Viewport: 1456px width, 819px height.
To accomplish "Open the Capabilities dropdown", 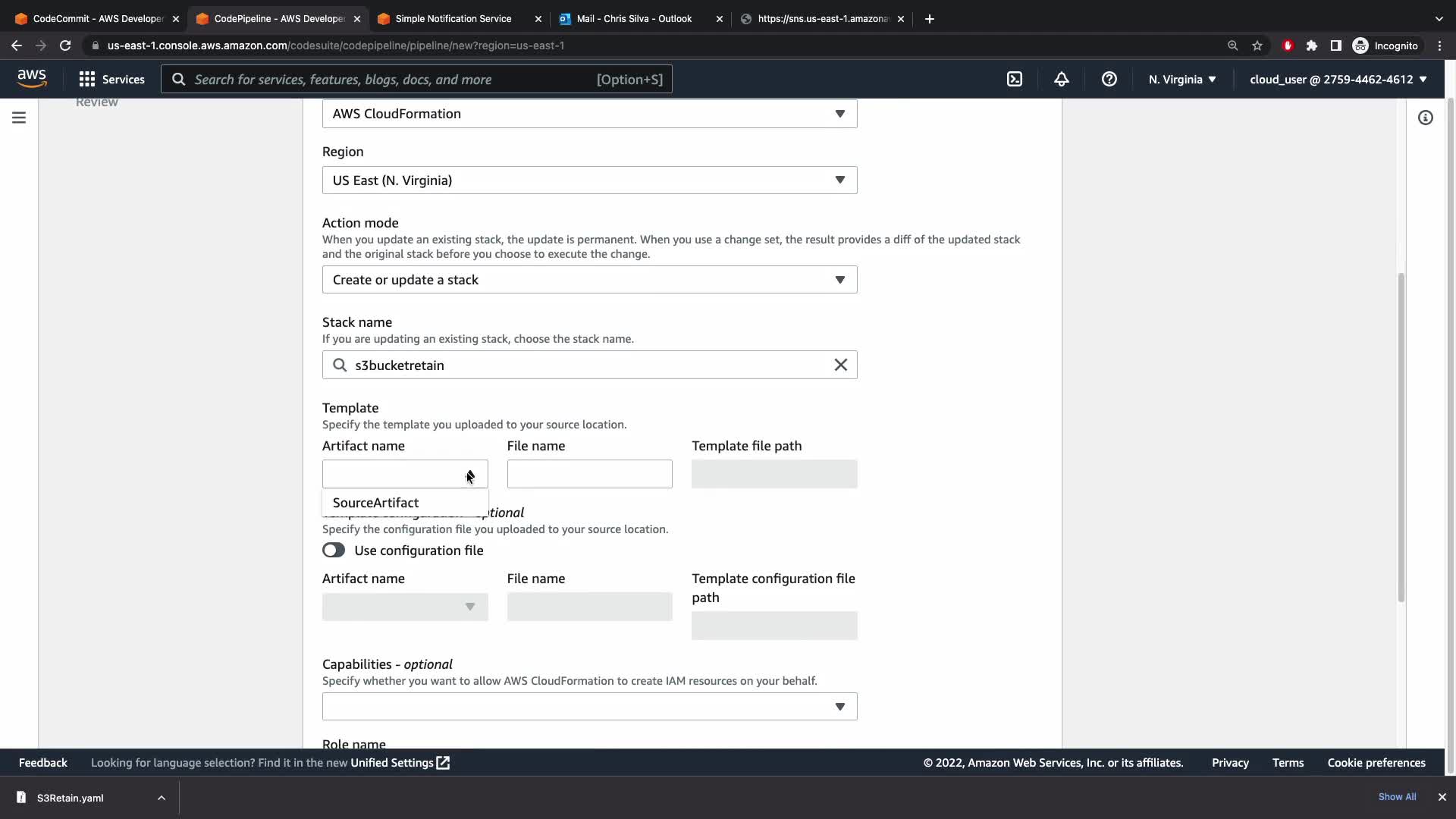I will pyautogui.click(x=589, y=706).
